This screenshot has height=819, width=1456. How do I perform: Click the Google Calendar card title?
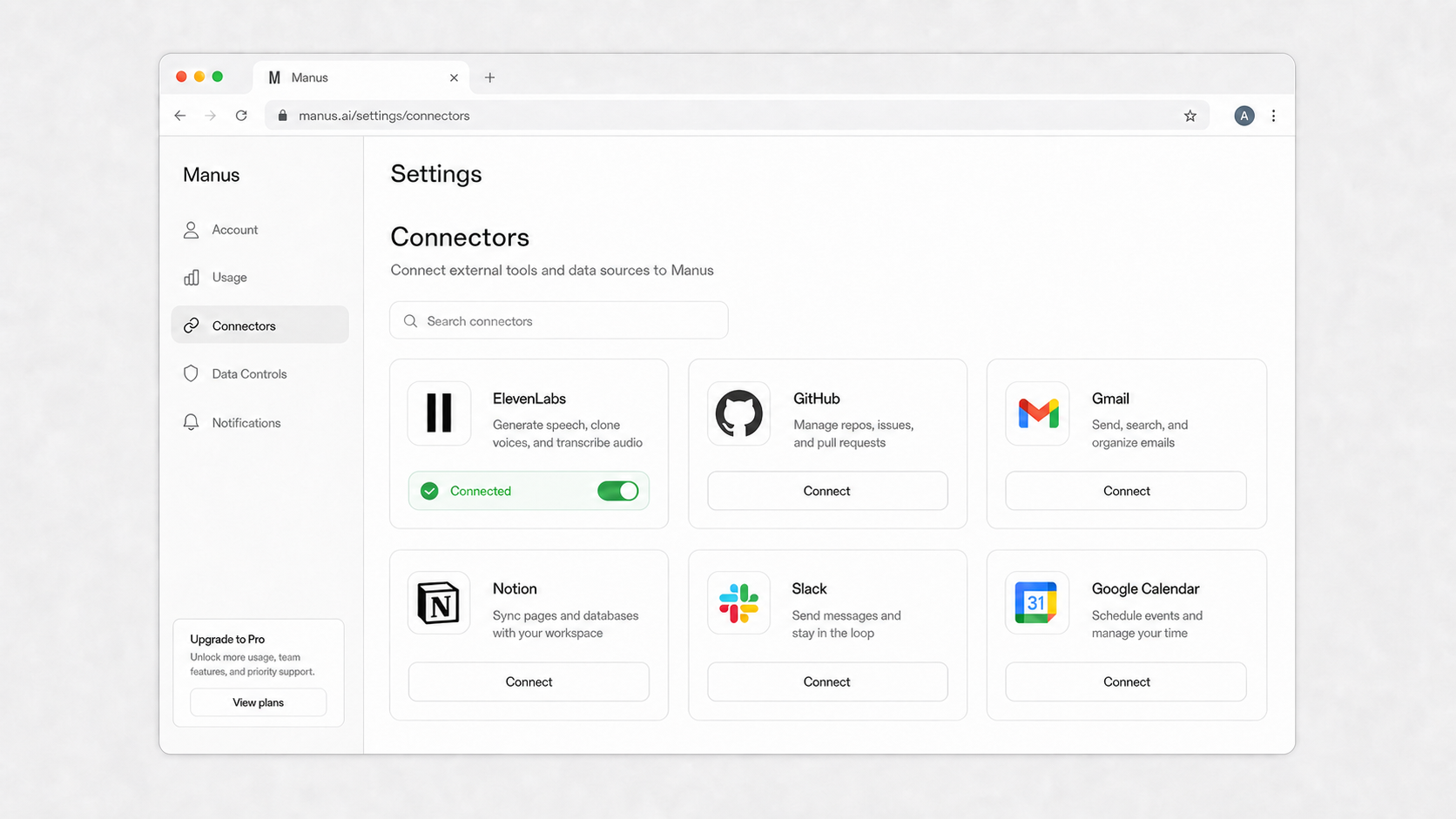(x=1145, y=589)
